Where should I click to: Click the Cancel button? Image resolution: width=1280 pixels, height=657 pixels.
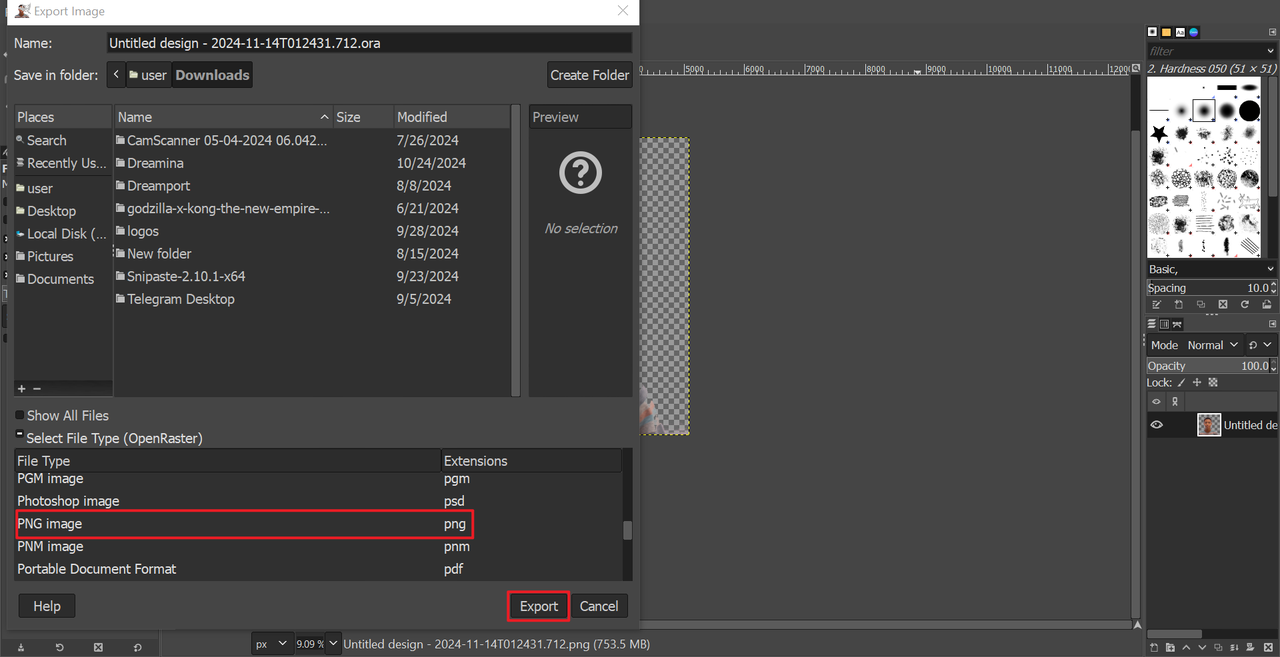[599, 606]
